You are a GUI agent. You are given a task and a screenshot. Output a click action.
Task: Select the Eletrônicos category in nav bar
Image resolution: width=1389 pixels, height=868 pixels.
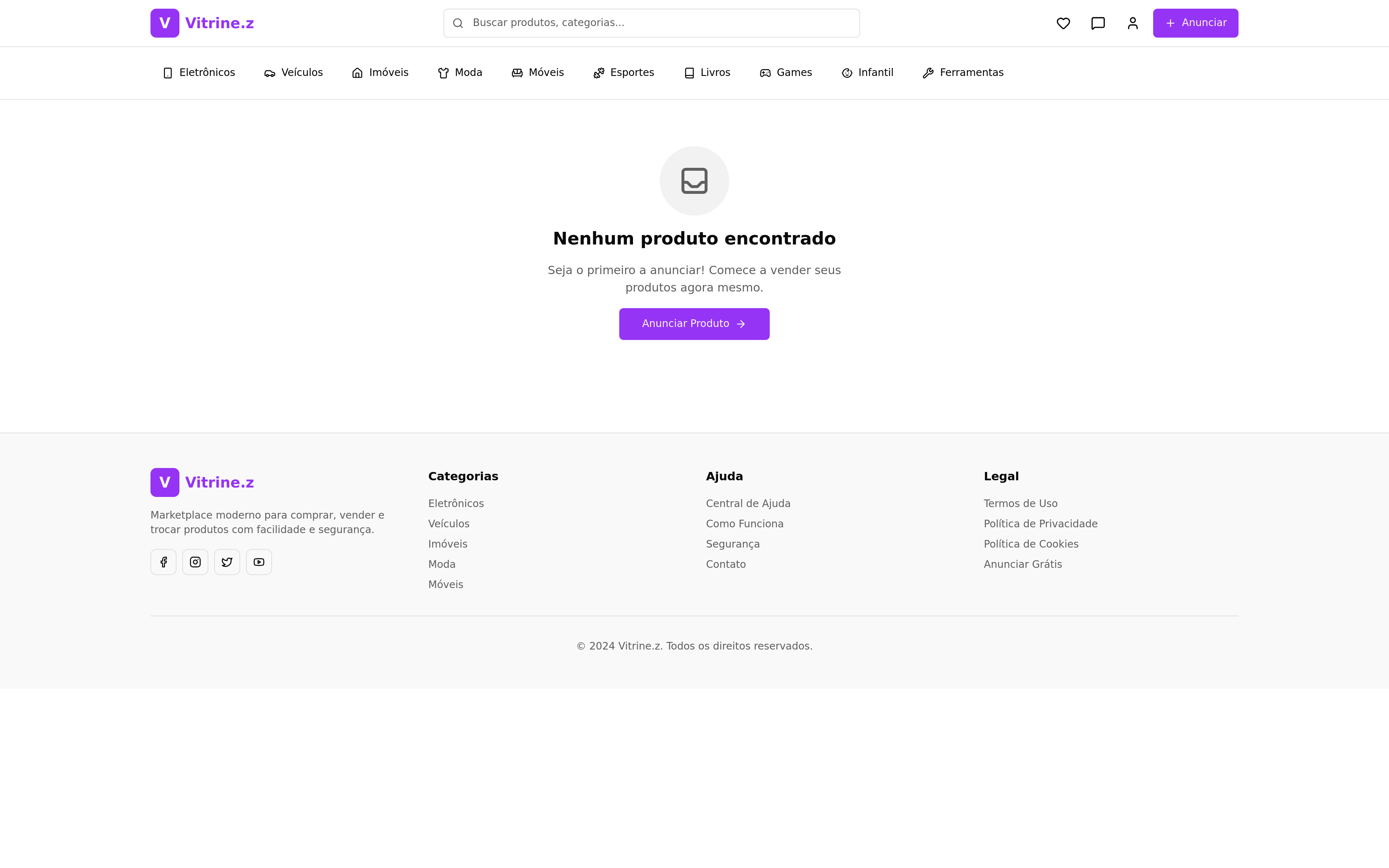[199, 73]
